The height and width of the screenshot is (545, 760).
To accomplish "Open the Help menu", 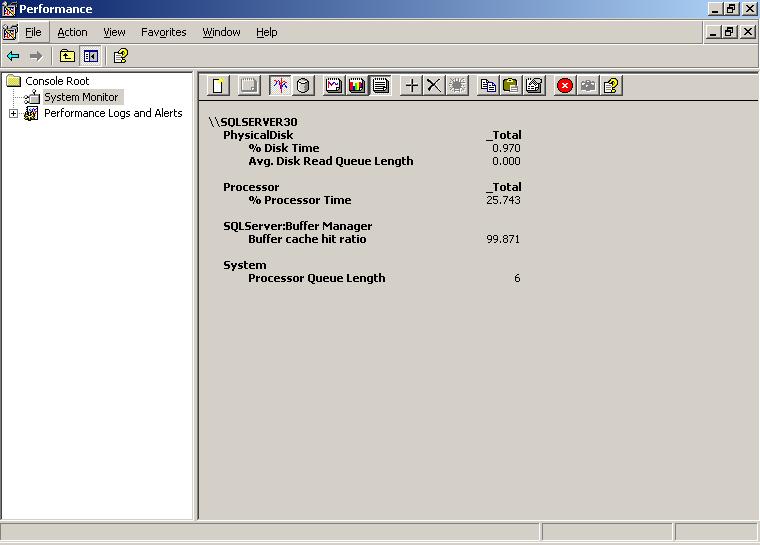I will click(267, 32).
